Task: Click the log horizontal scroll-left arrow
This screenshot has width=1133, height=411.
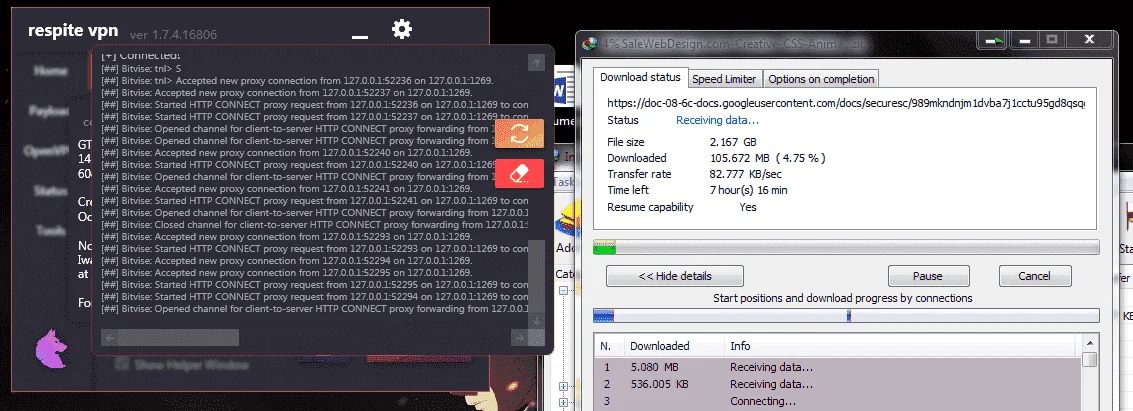Action: click(x=109, y=337)
